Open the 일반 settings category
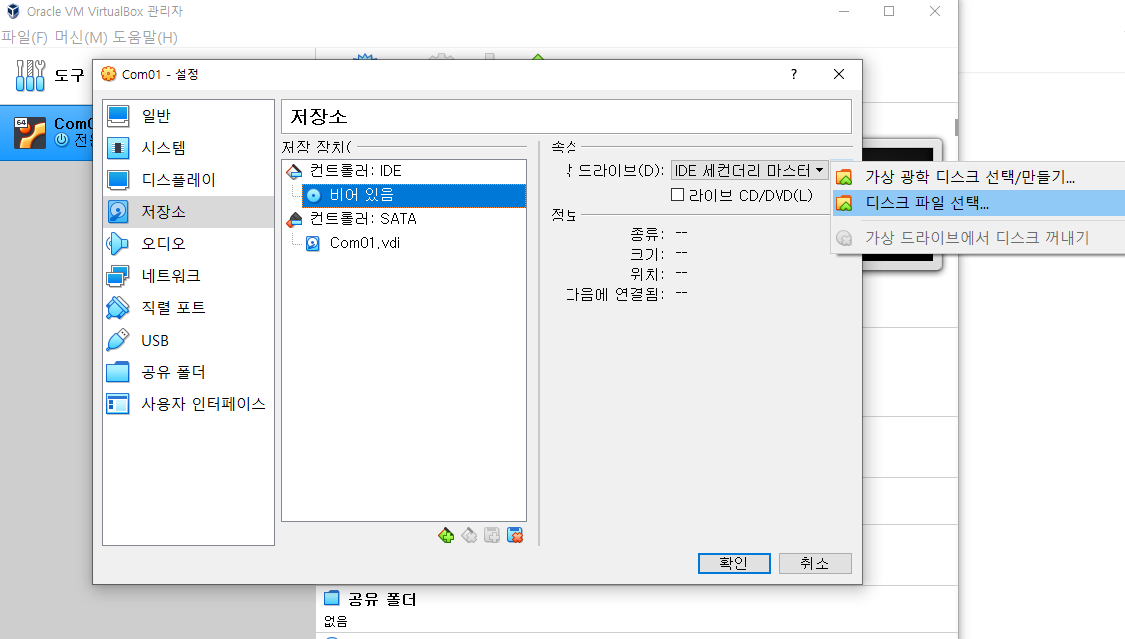 pos(188,116)
